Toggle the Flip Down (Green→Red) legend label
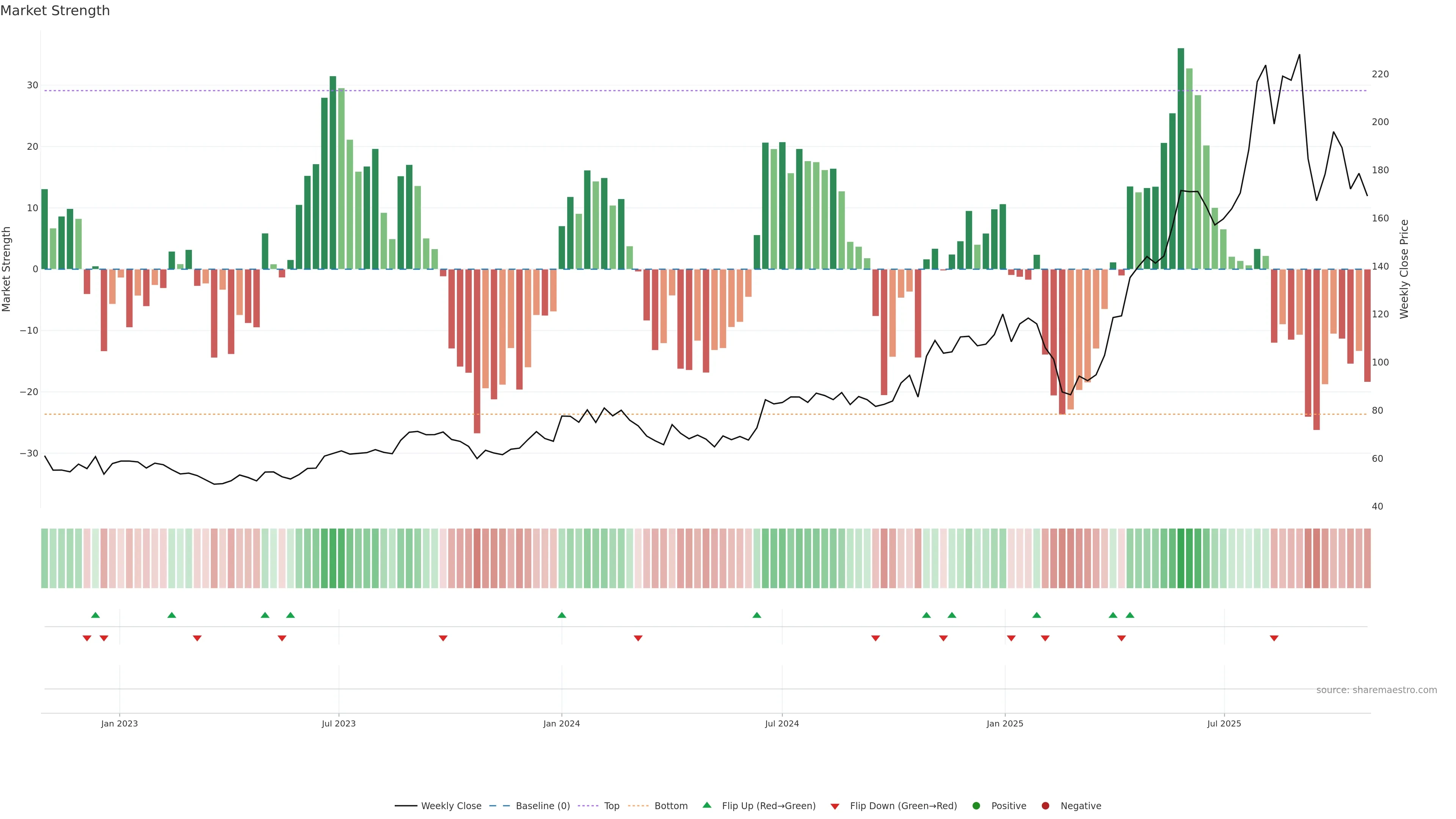Screen dimensions: 1456x819 903,806
